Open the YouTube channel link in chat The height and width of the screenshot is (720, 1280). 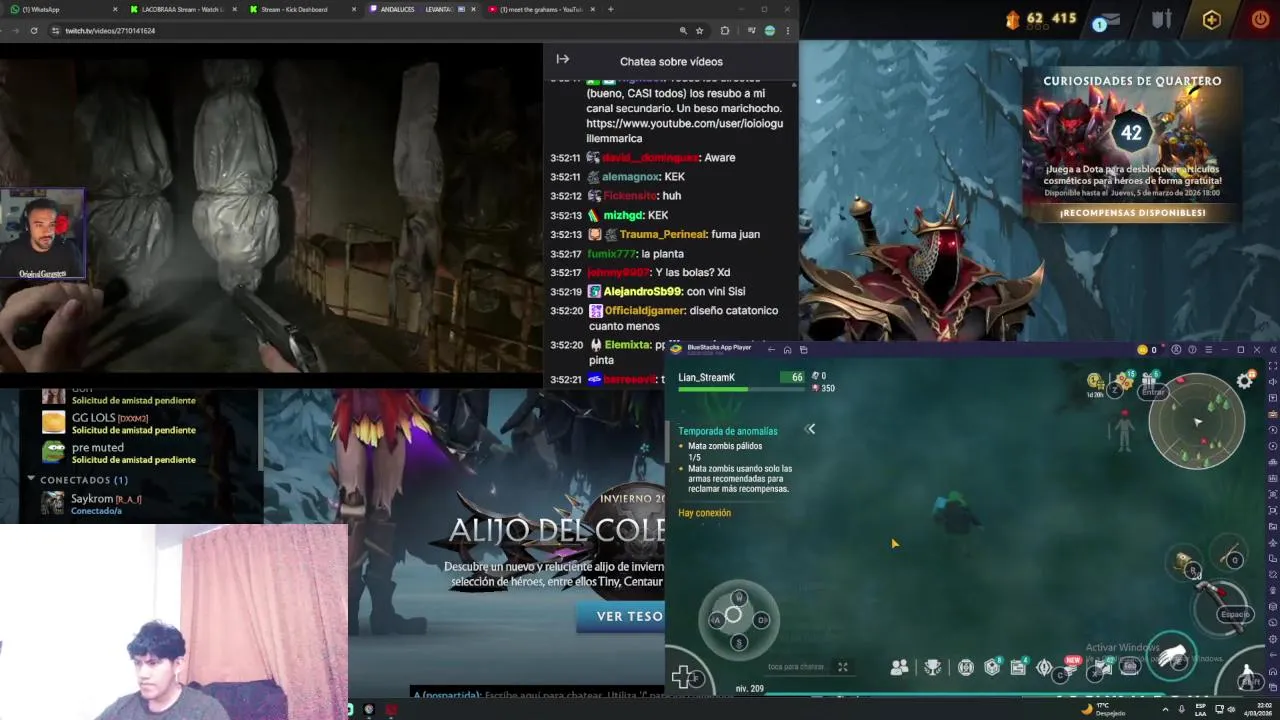click(x=684, y=131)
